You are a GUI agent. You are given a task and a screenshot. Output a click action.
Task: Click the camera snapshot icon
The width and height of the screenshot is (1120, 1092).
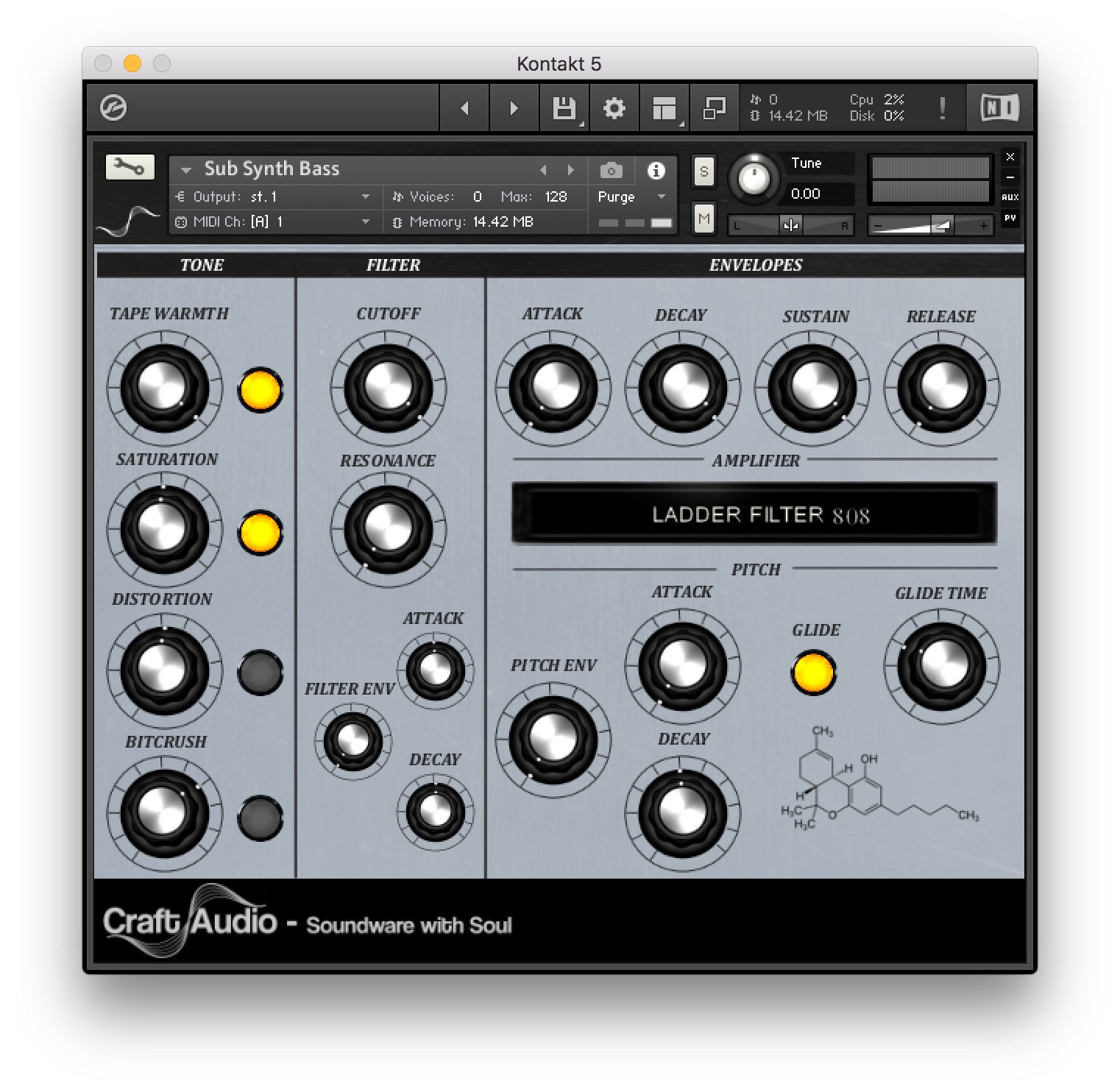tap(611, 170)
